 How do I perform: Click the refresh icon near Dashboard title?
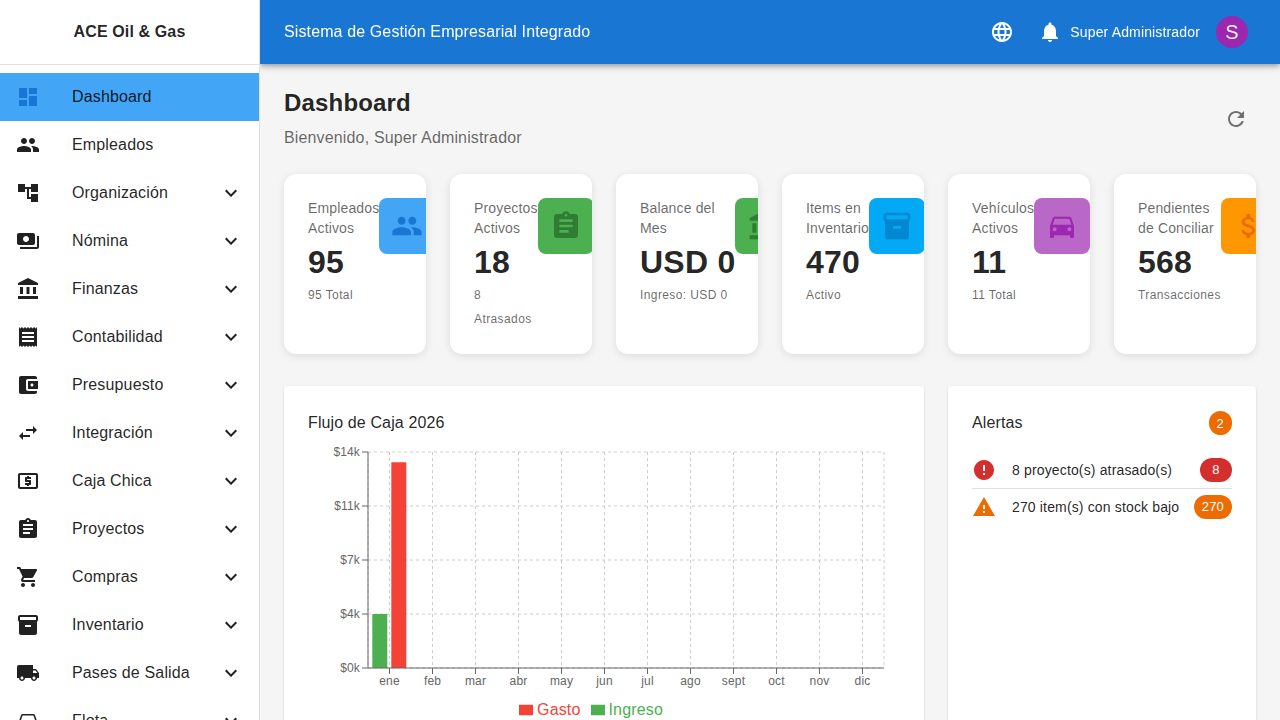[x=1236, y=119]
